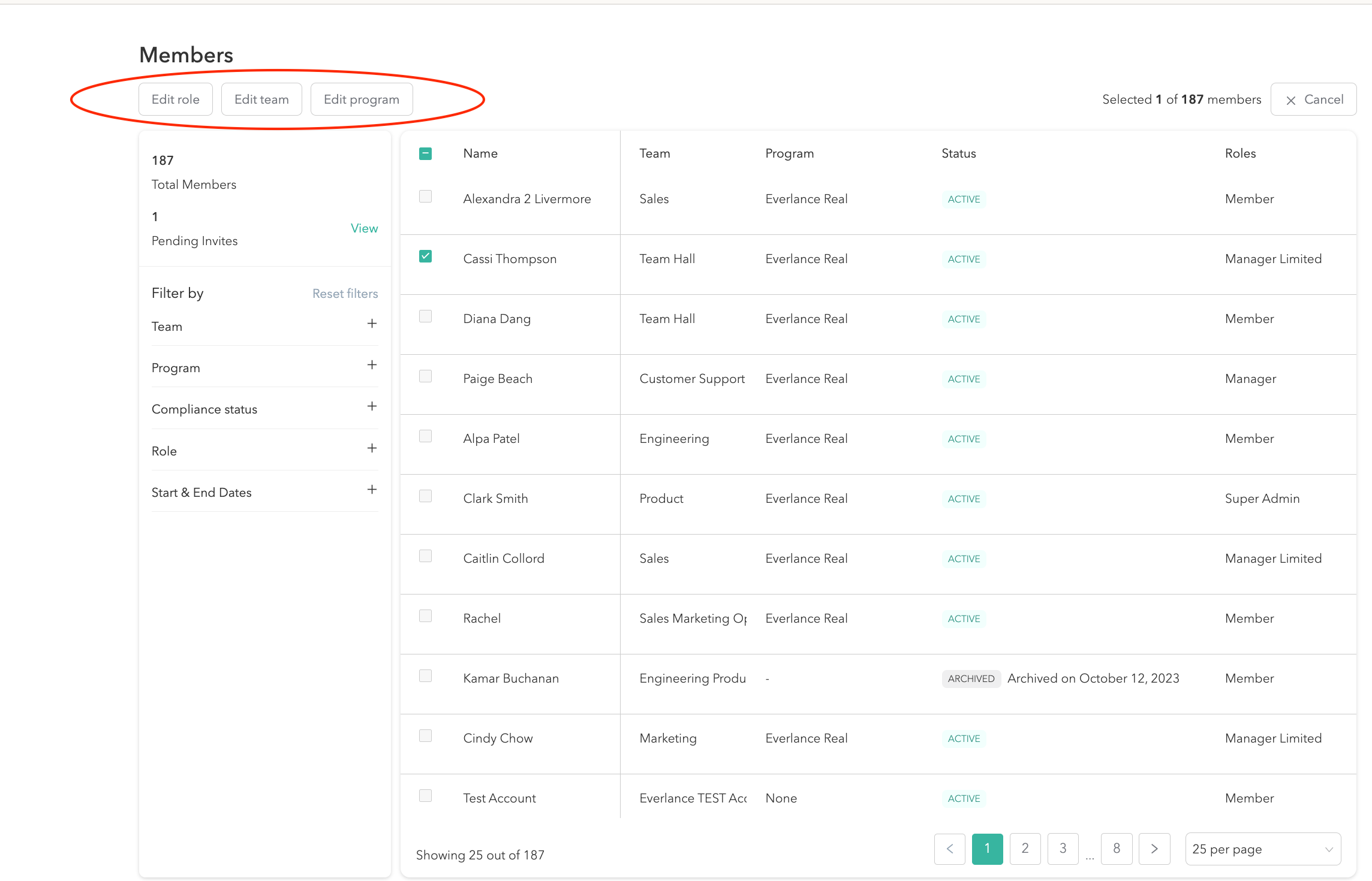Open the View pending invites link
The height and width of the screenshot is (881, 1372).
coord(364,228)
